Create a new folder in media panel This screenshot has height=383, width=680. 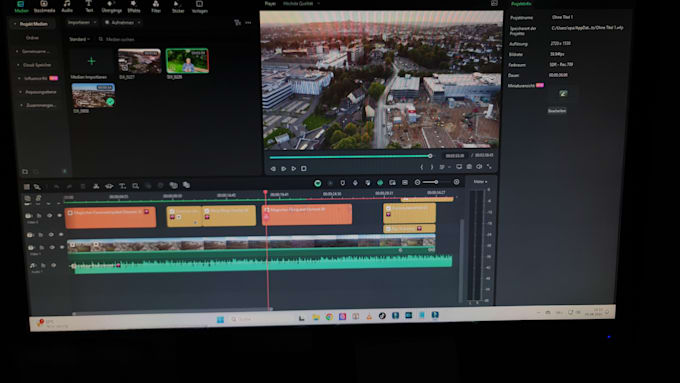point(25,172)
